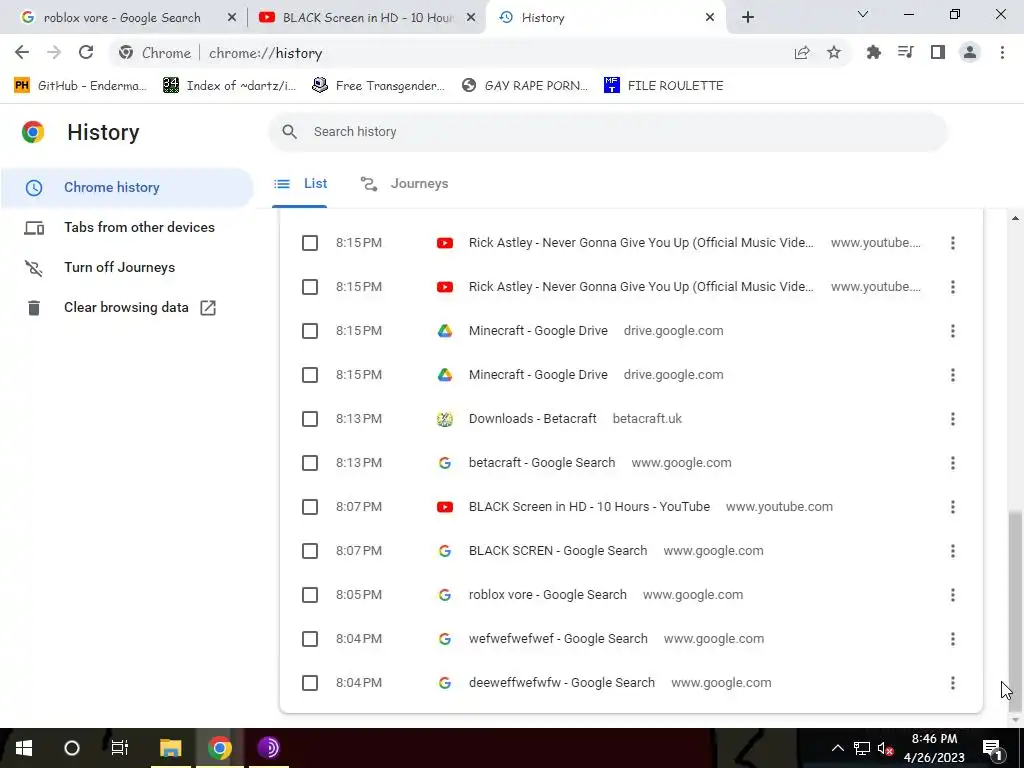Open more actions for BLACK Screen in HD entry
Viewport: 1024px width, 768px height.
point(953,507)
